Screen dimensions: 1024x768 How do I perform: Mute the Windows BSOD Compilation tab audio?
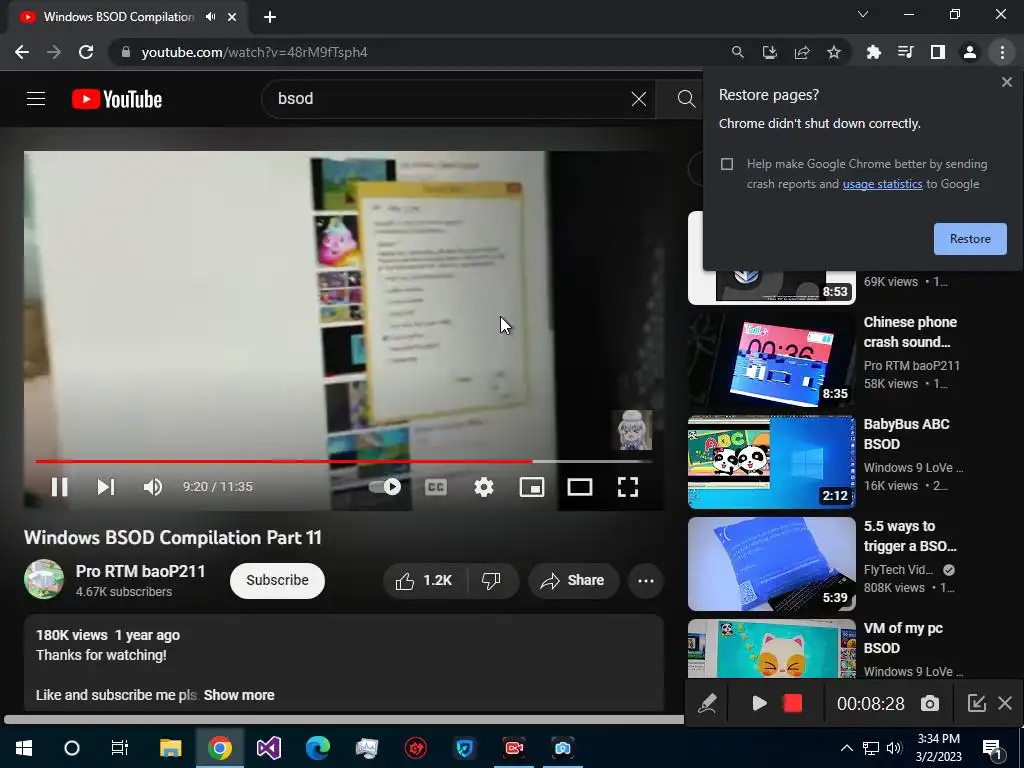[210, 17]
